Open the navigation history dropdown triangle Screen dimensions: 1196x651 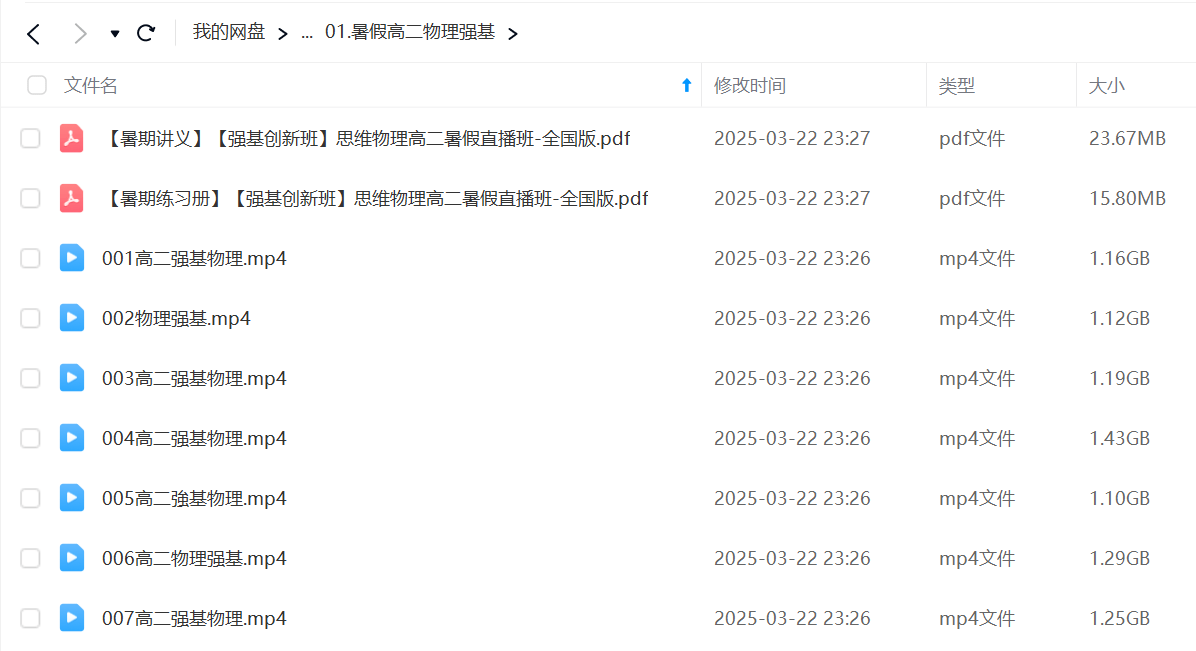[114, 34]
